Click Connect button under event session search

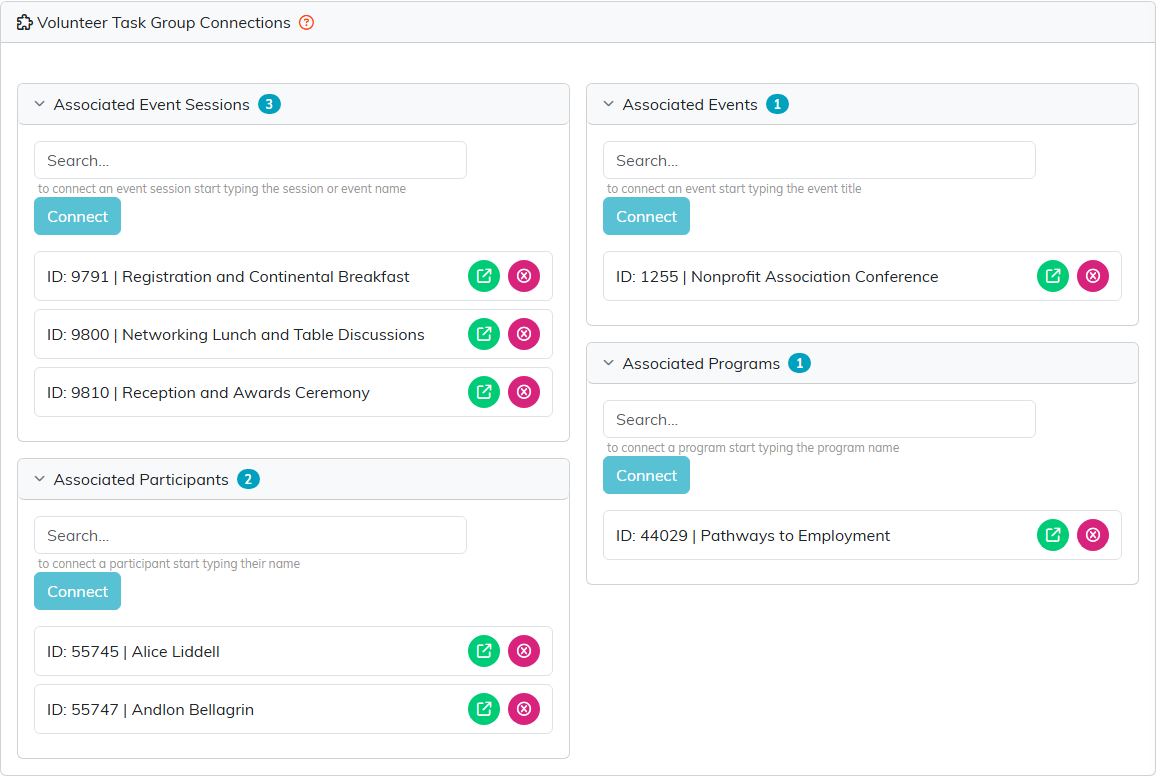[x=77, y=217]
